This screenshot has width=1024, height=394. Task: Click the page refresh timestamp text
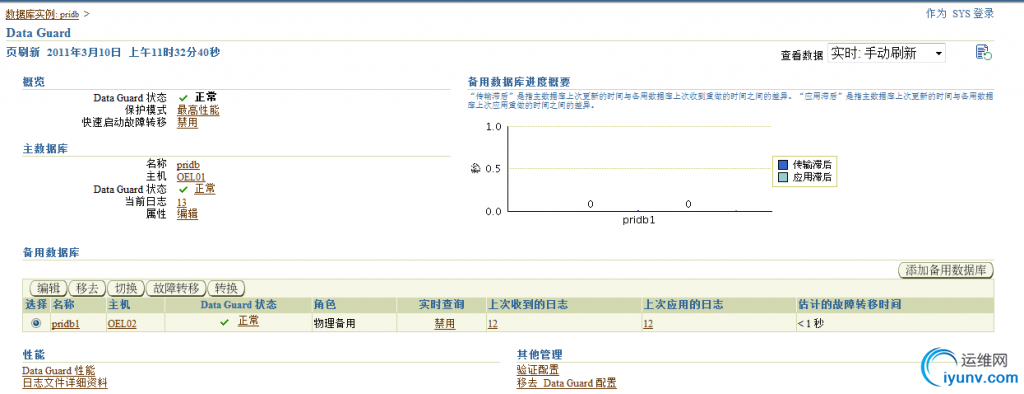pyautogui.click(x=113, y=52)
